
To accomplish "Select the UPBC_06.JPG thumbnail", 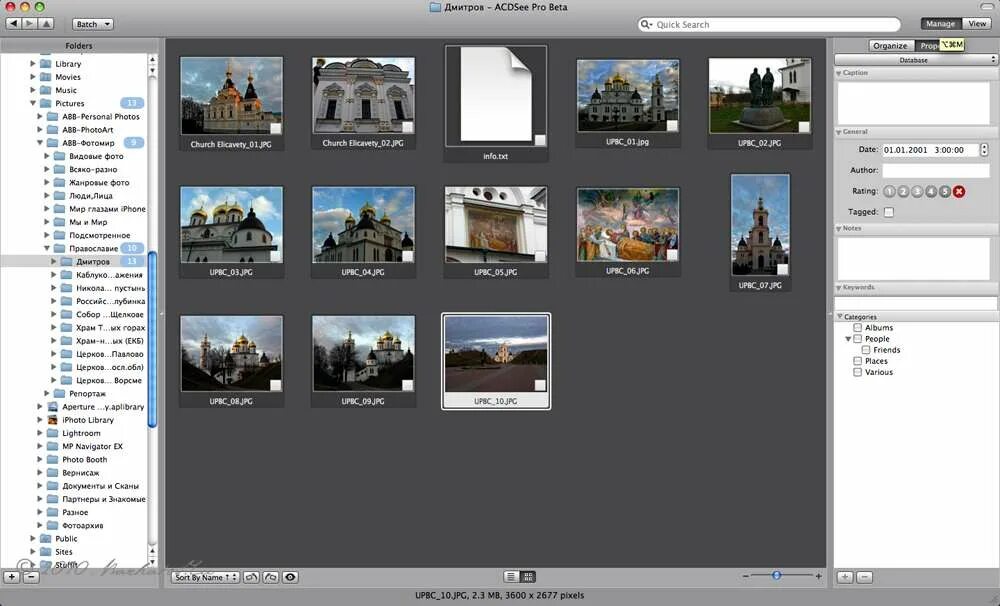I will [x=628, y=225].
